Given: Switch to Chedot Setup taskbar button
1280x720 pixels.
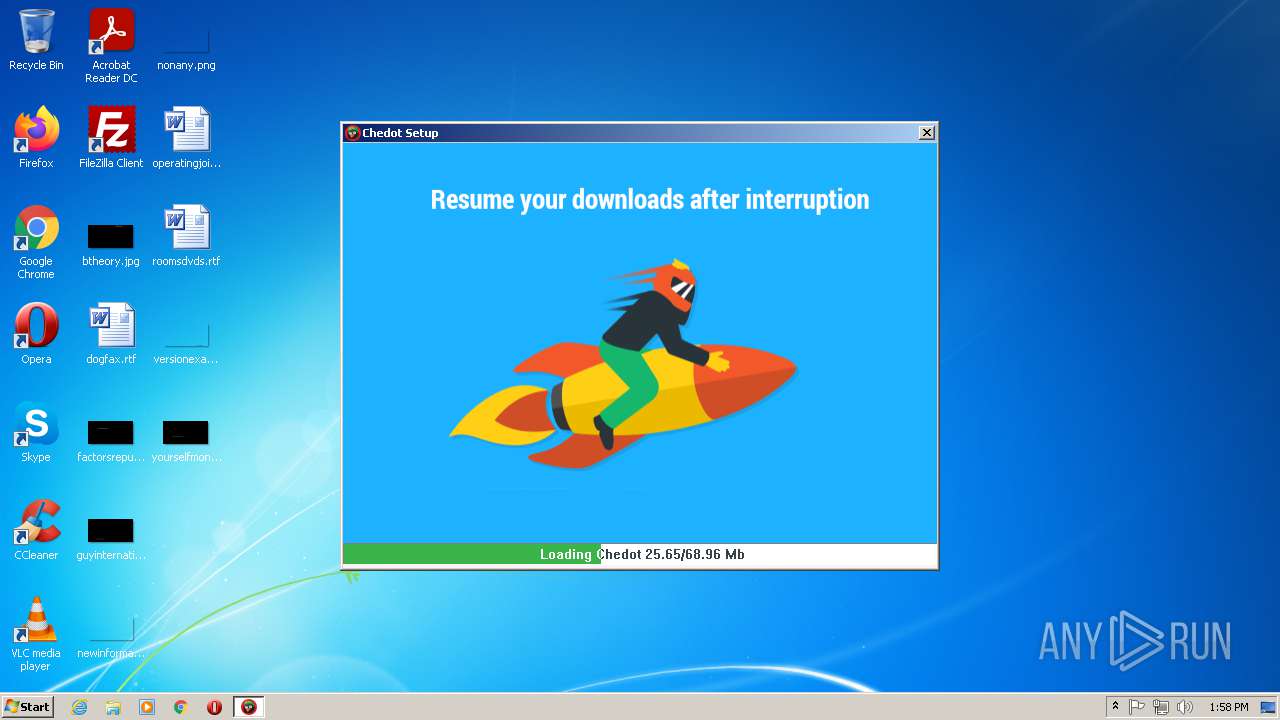Looking at the screenshot, I should click(249, 707).
